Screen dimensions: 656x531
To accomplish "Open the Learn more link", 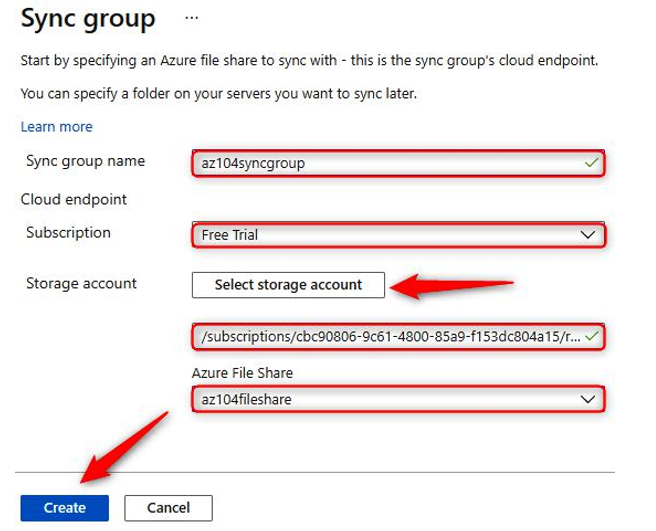I will point(56,127).
